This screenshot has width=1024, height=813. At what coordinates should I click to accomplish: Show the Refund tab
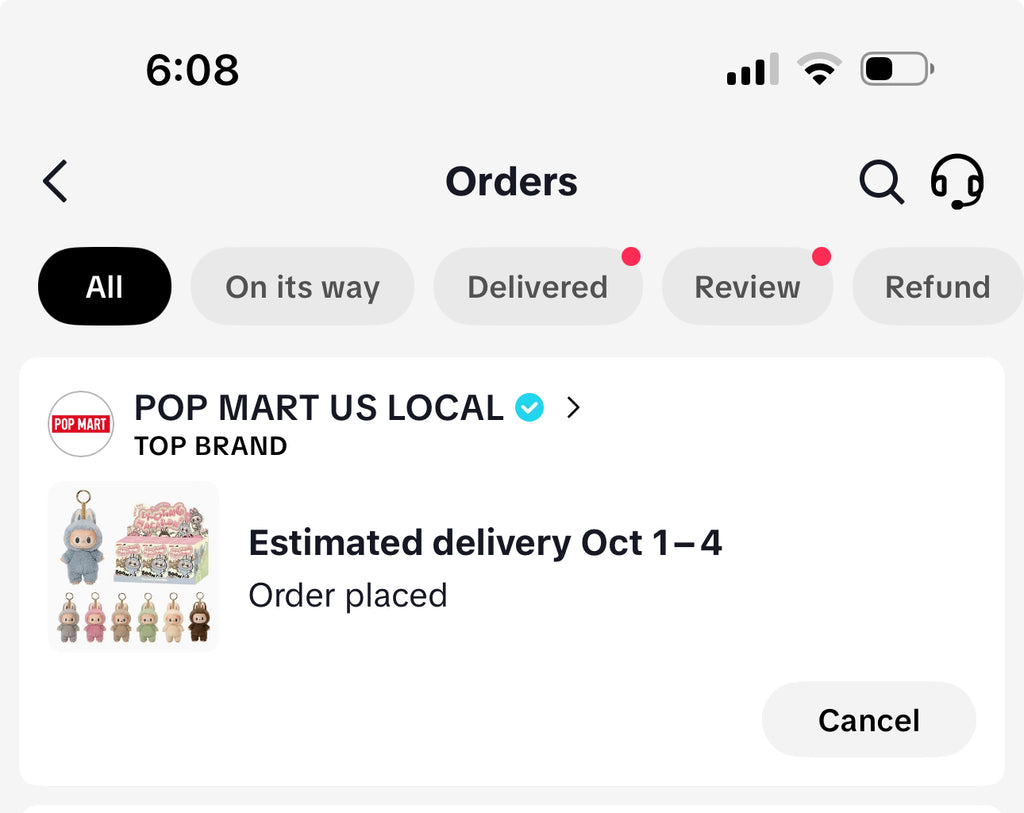coord(937,287)
